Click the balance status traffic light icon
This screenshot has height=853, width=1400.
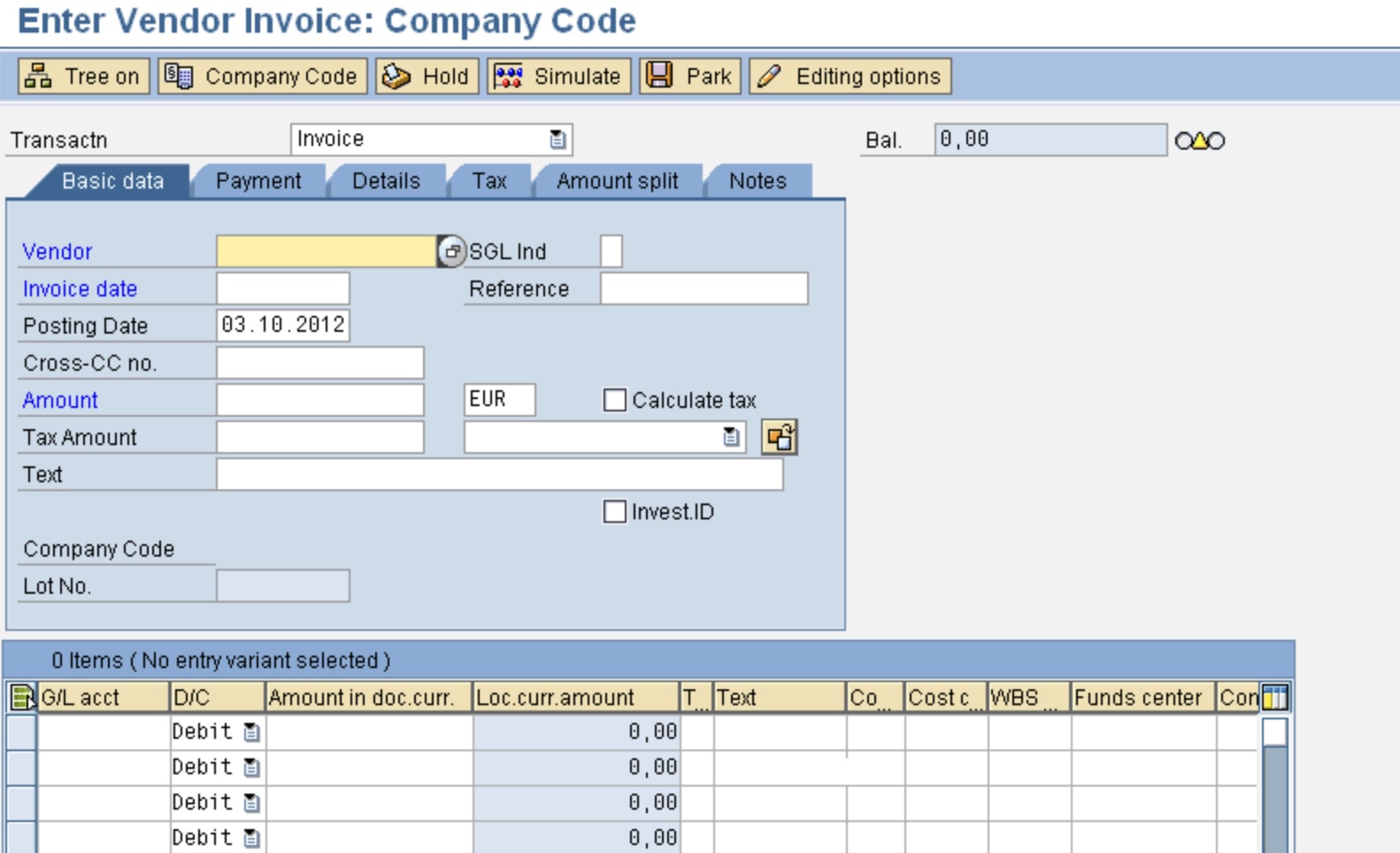(1200, 141)
